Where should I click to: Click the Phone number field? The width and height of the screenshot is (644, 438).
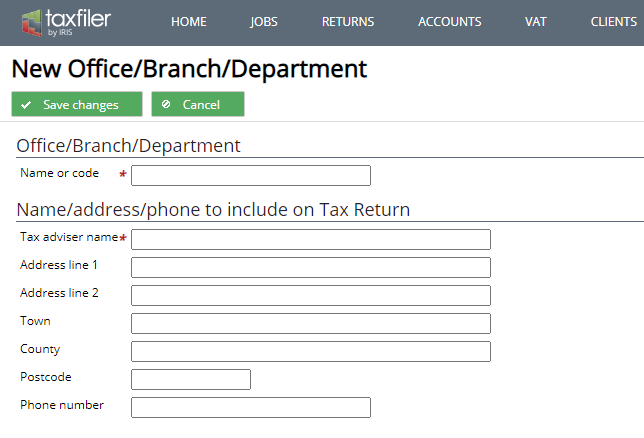tap(251, 407)
